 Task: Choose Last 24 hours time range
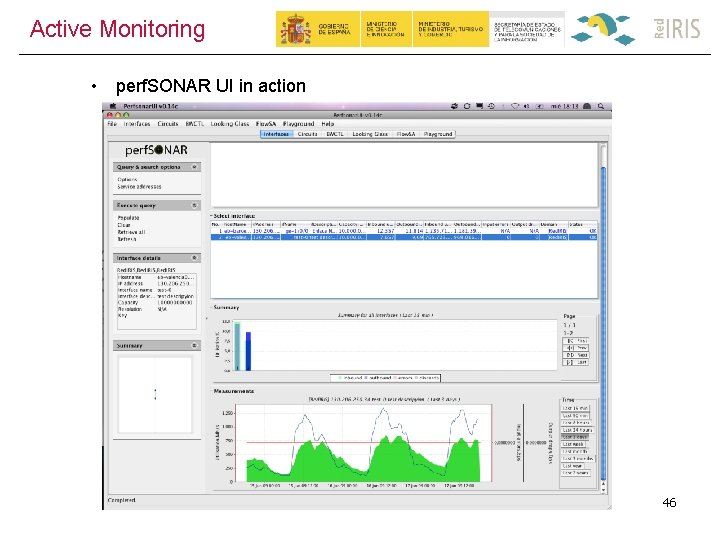pyautogui.click(x=577, y=430)
